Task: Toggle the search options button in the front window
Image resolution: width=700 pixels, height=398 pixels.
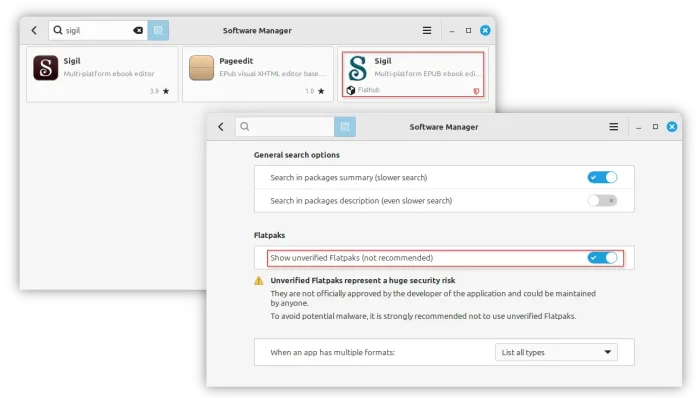Action: pos(345,127)
